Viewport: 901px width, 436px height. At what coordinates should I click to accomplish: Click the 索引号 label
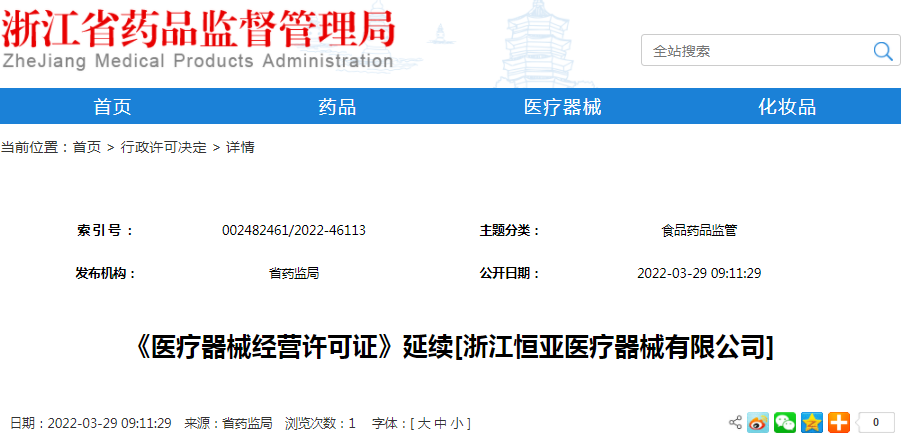click(x=105, y=231)
